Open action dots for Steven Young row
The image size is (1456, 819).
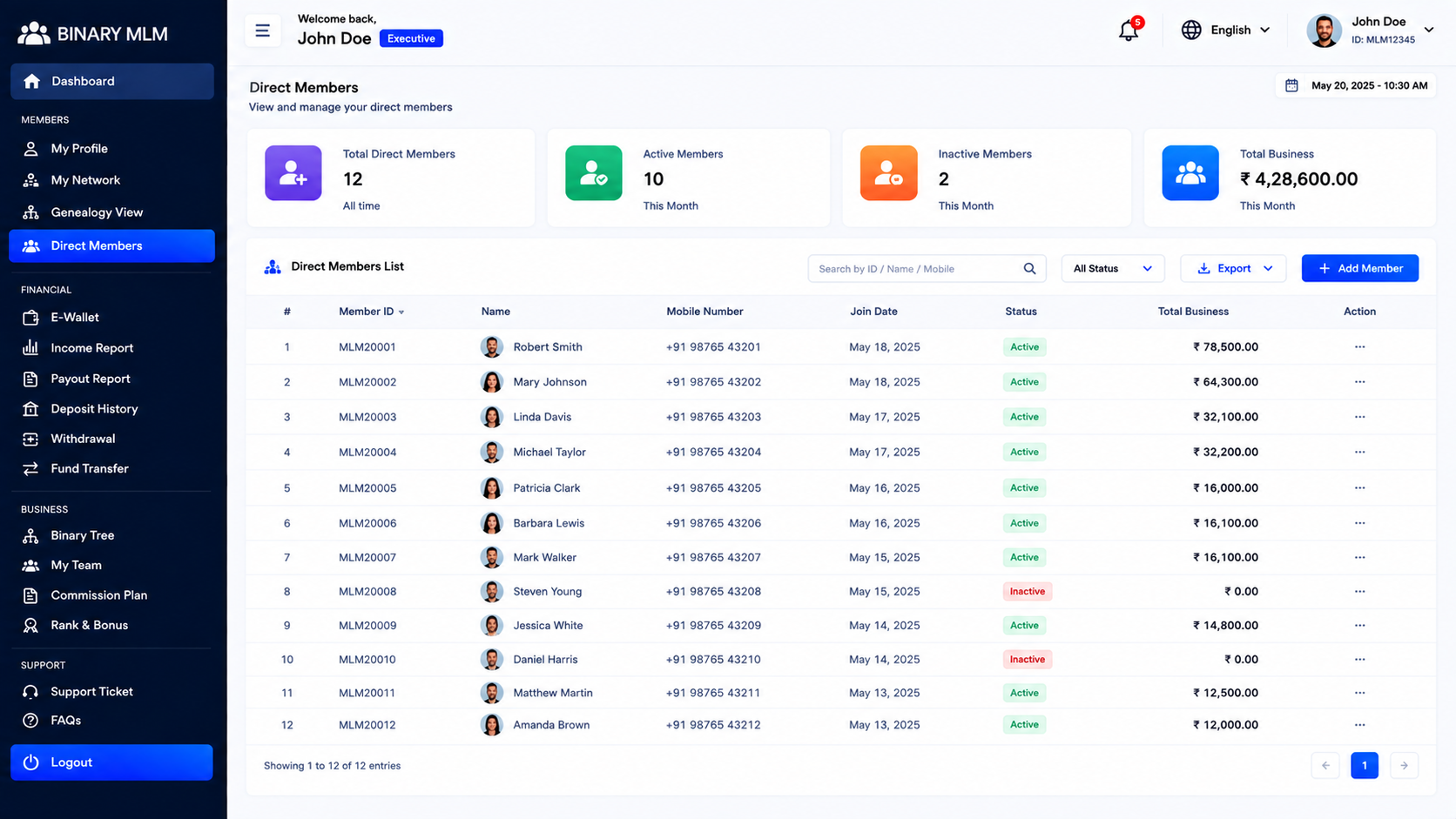[x=1359, y=592]
